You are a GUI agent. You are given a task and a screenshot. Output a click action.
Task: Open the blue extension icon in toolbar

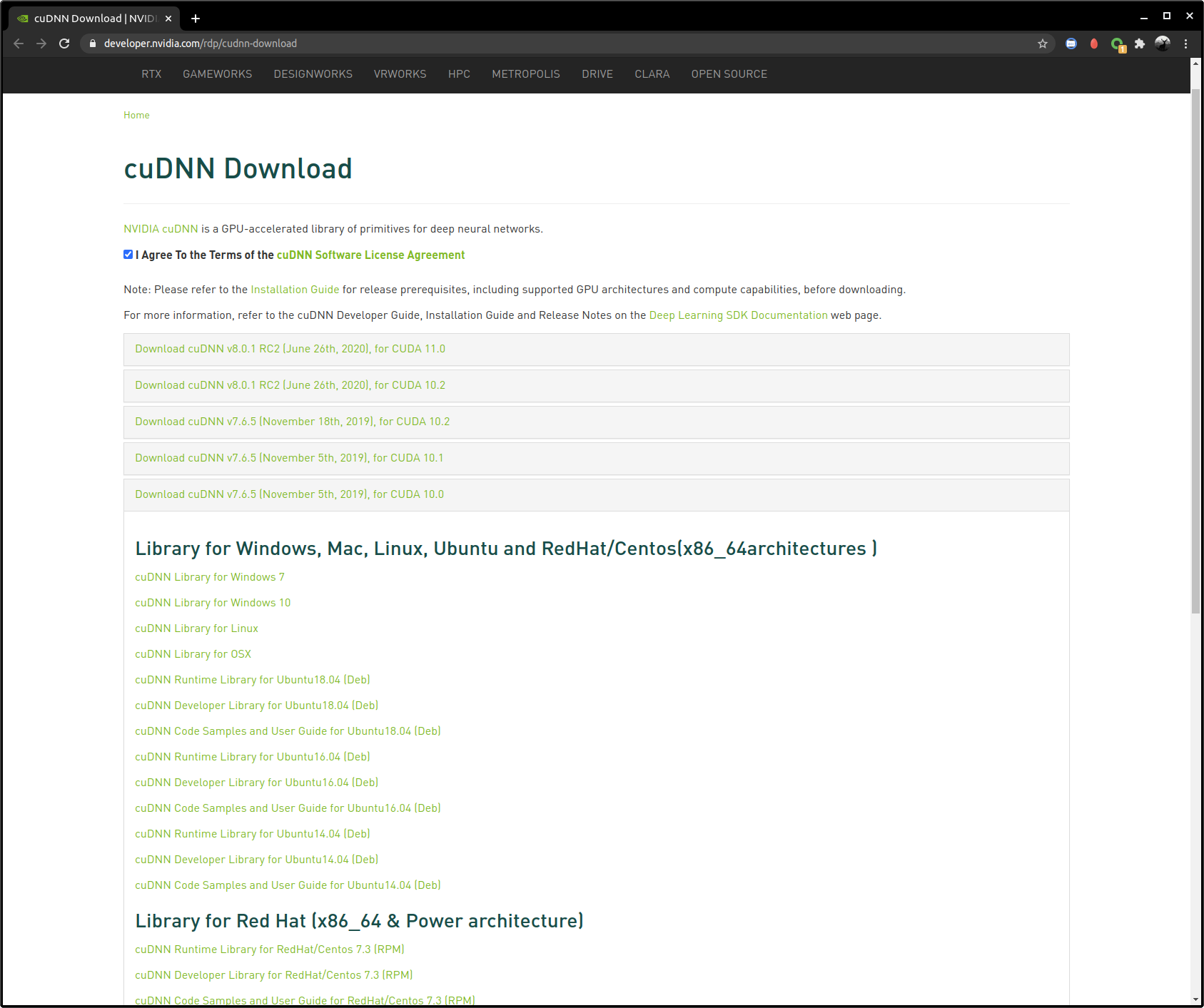1071,44
